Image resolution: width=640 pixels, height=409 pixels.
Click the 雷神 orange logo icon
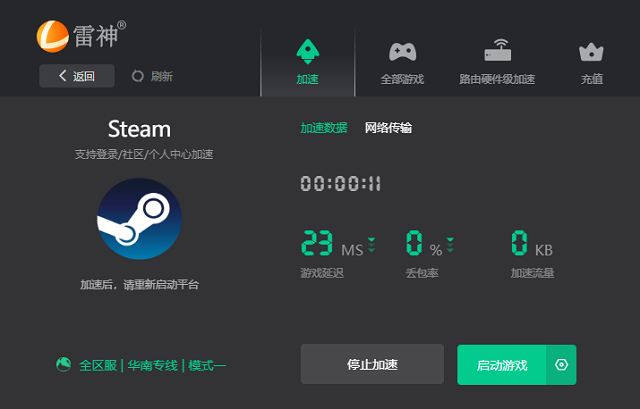(x=53, y=36)
